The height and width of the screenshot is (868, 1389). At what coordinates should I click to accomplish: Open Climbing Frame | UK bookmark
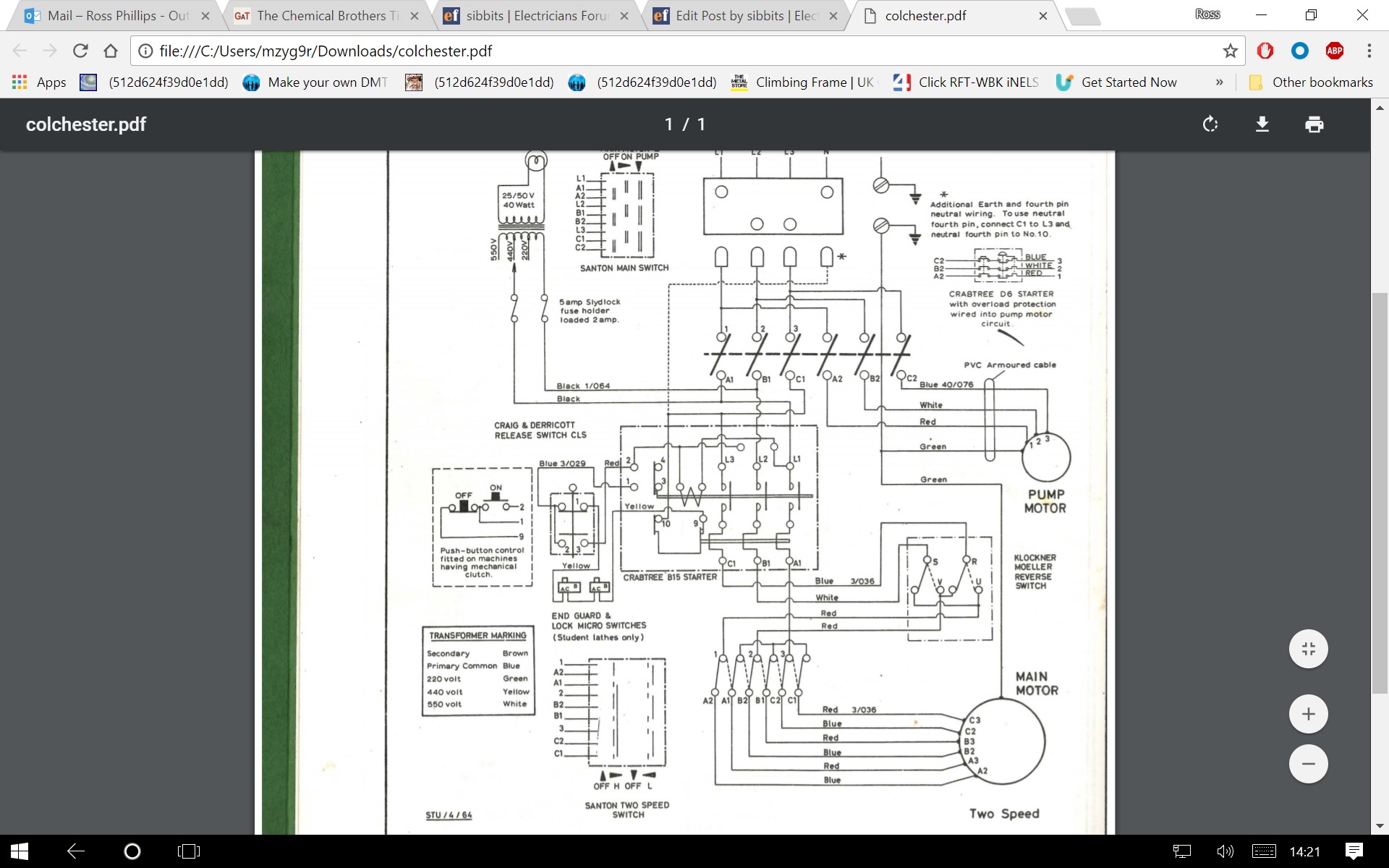point(802,82)
